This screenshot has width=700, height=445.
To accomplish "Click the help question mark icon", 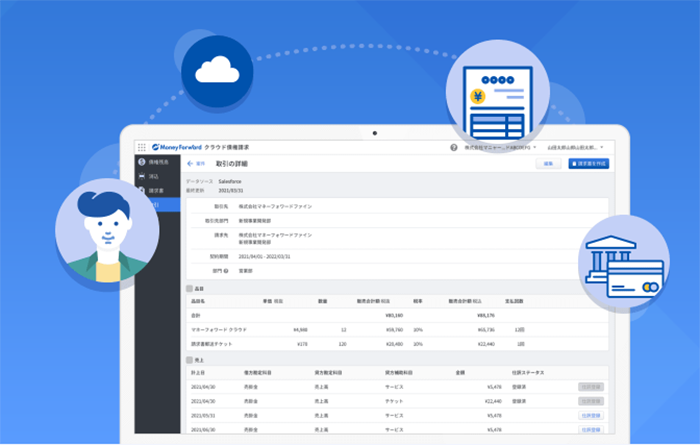I will tap(453, 147).
